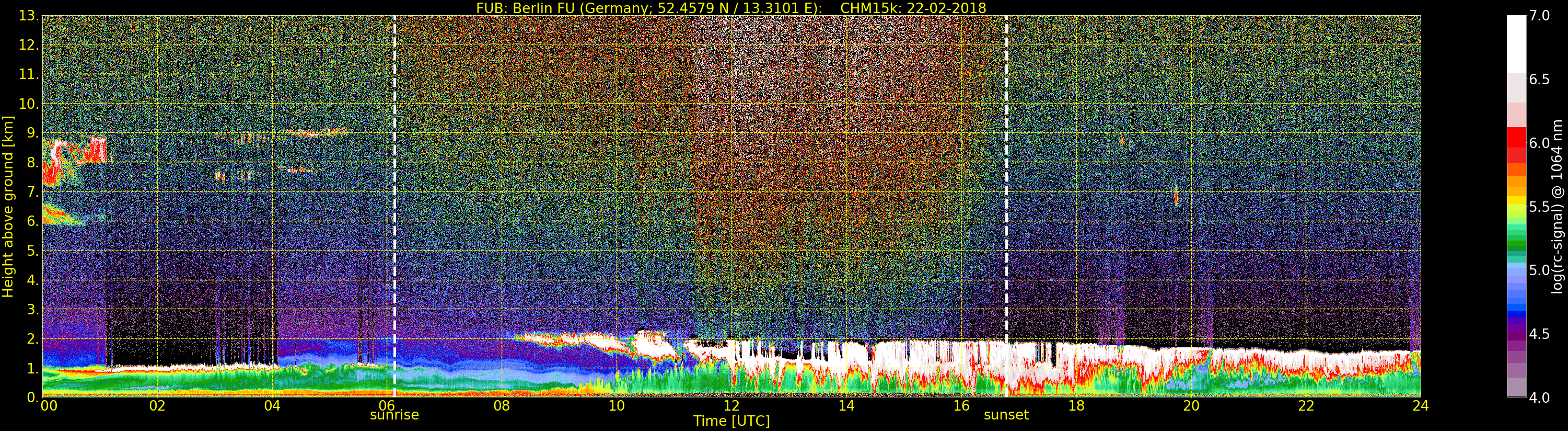Click the height axis tick '4.'
This screenshot has height=431, width=1568.
(x=32, y=280)
